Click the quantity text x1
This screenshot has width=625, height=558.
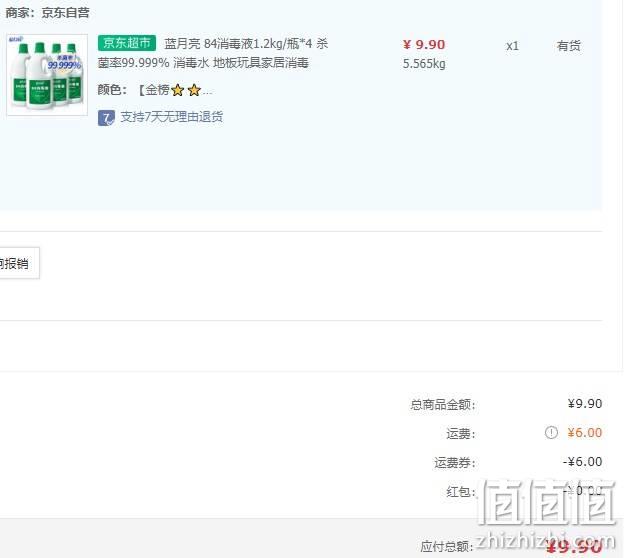click(512, 46)
